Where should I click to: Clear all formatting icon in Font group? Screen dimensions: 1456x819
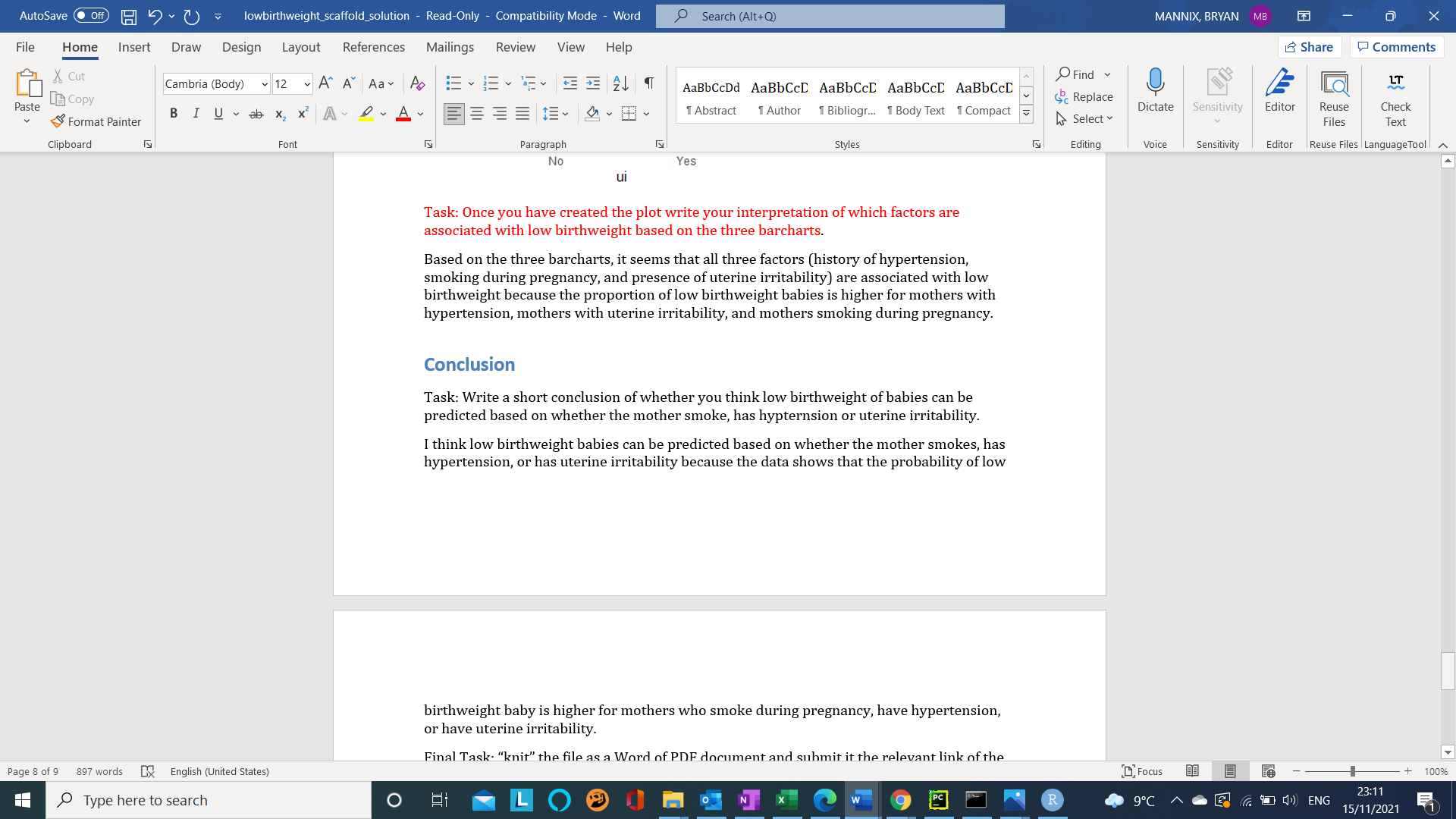pos(417,83)
